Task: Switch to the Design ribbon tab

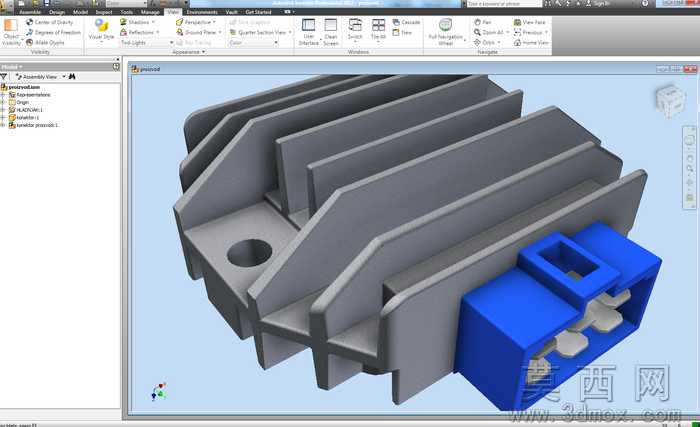Action: pyautogui.click(x=57, y=12)
